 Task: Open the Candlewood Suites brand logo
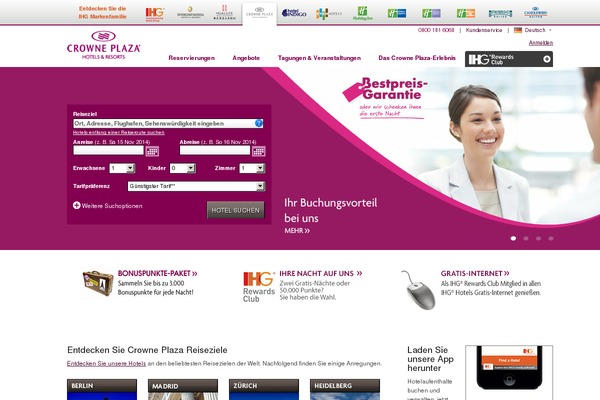pos(535,13)
